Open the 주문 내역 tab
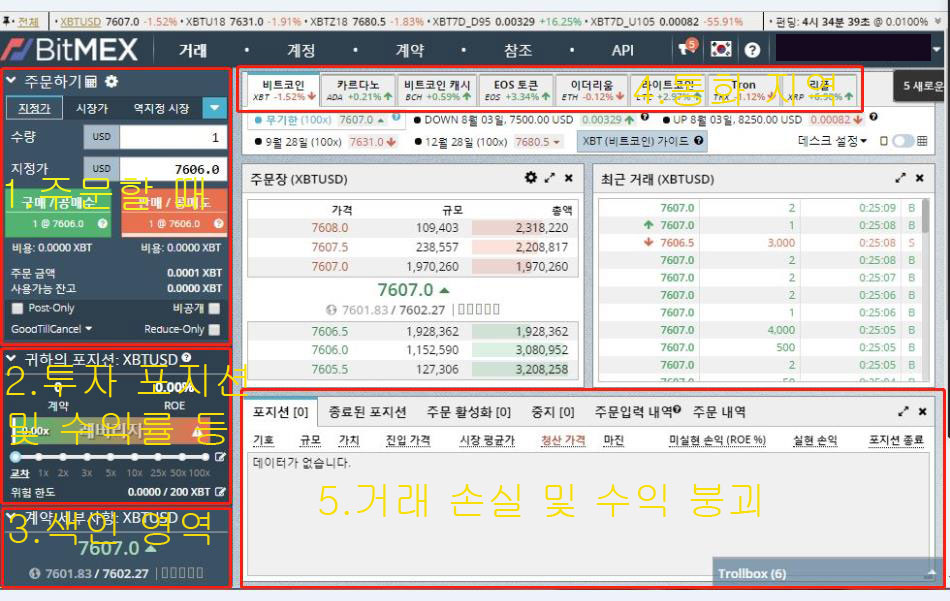Screen dimensions: 950x601 pos(719,412)
